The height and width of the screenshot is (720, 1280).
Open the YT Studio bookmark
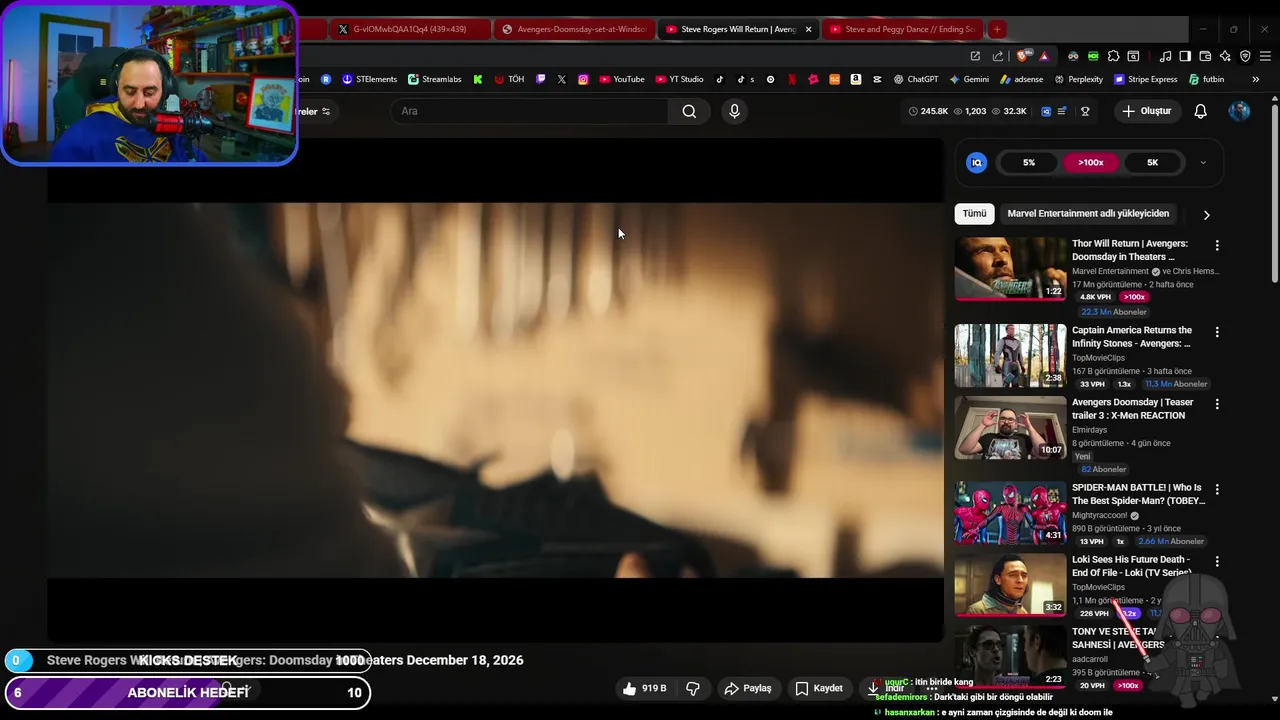pyautogui.click(x=680, y=79)
